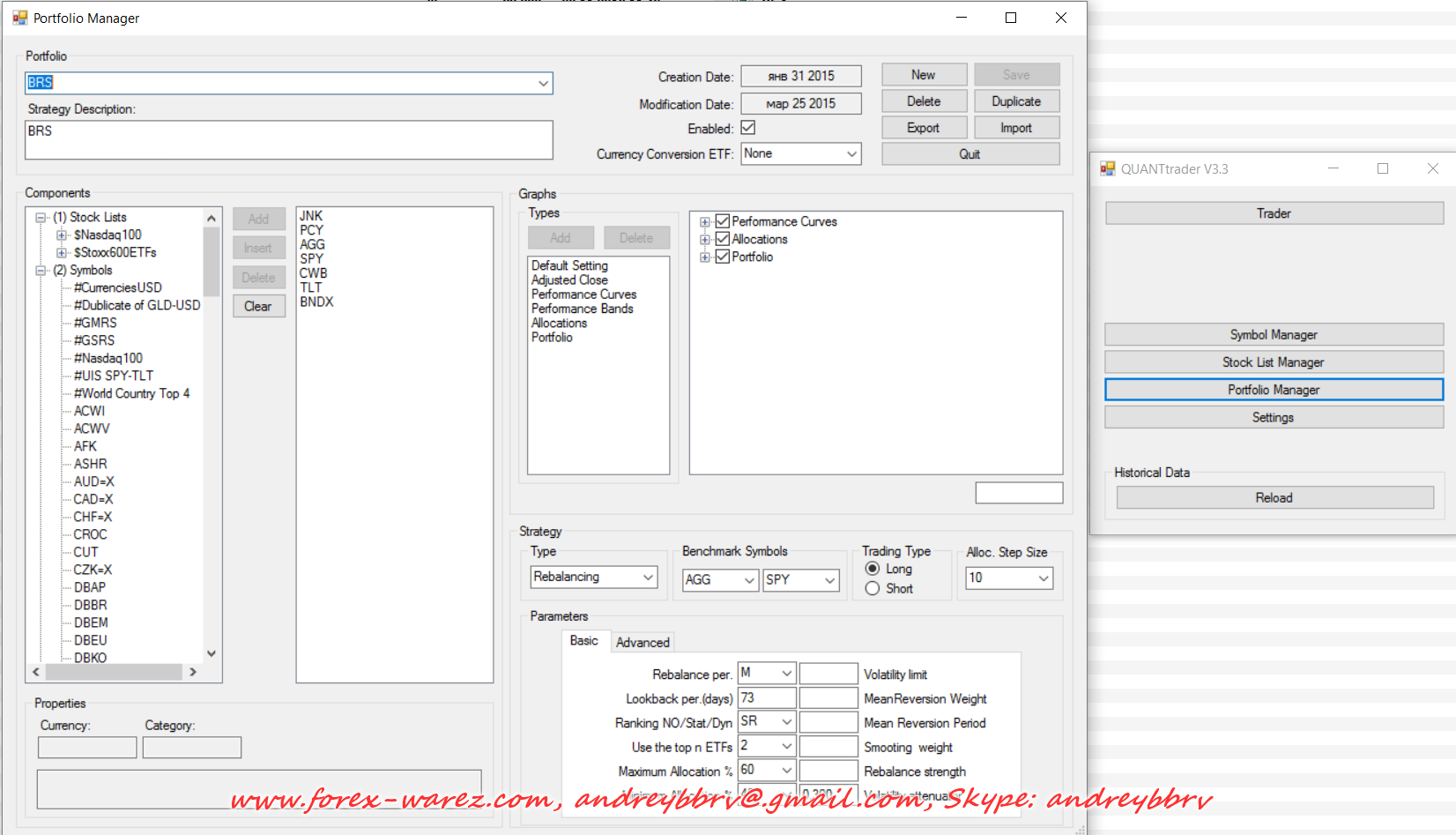The height and width of the screenshot is (835, 1456).
Task: Click the Duplicate portfolio button
Action: point(1016,101)
